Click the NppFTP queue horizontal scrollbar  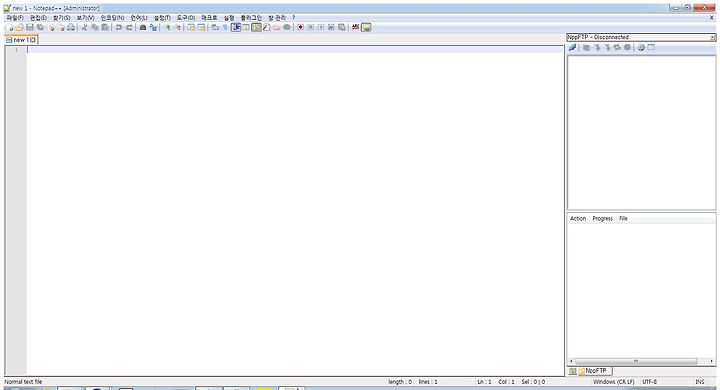coord(641,361)
